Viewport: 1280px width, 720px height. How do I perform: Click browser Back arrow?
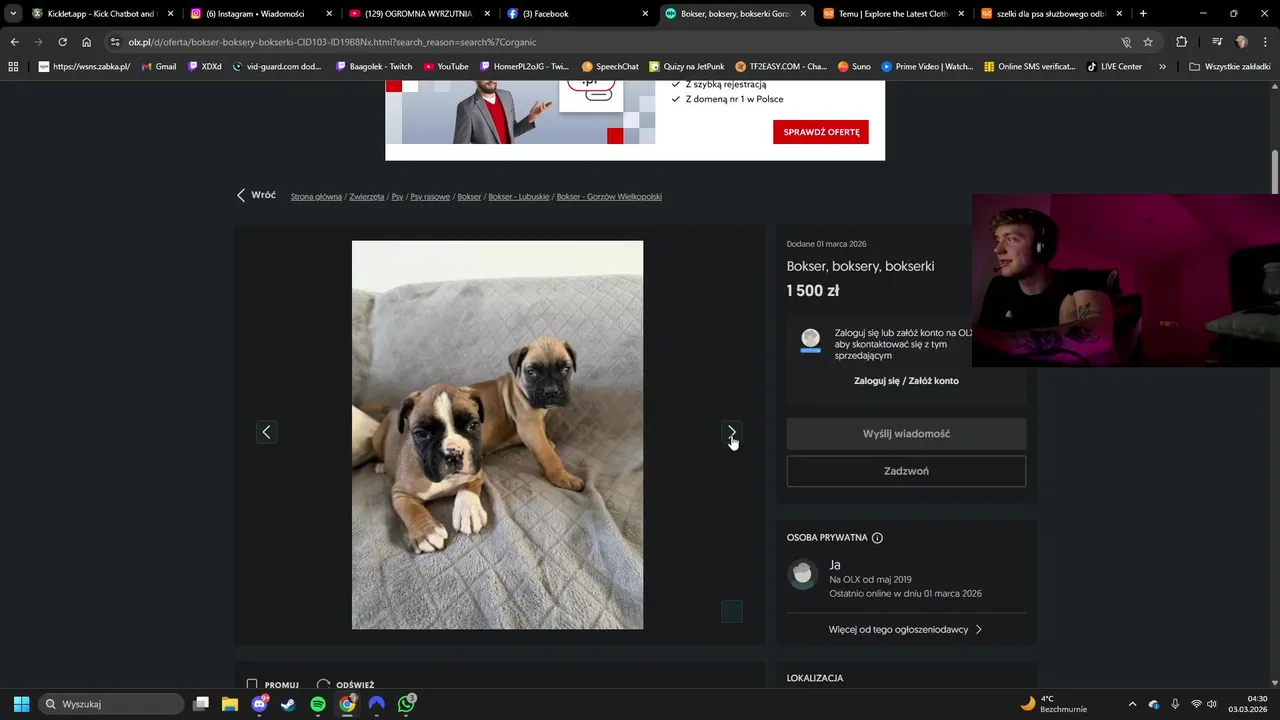click(x=14, y=42)
